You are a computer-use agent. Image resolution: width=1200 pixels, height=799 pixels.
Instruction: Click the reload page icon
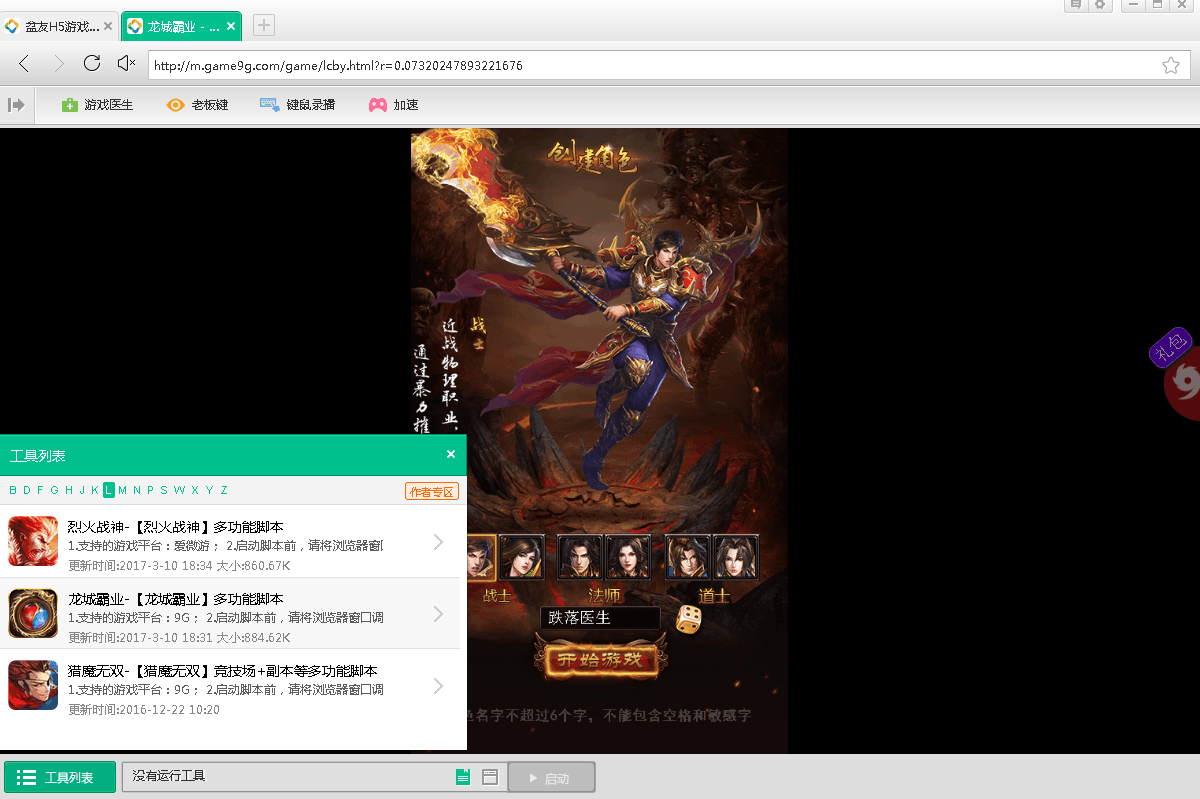(x=92, y=64)
